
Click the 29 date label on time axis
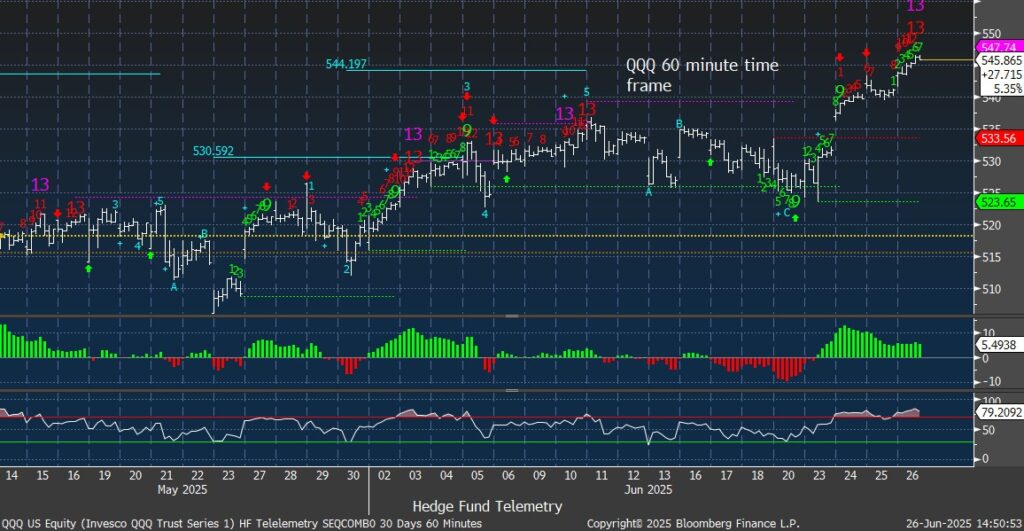[322, 475]
